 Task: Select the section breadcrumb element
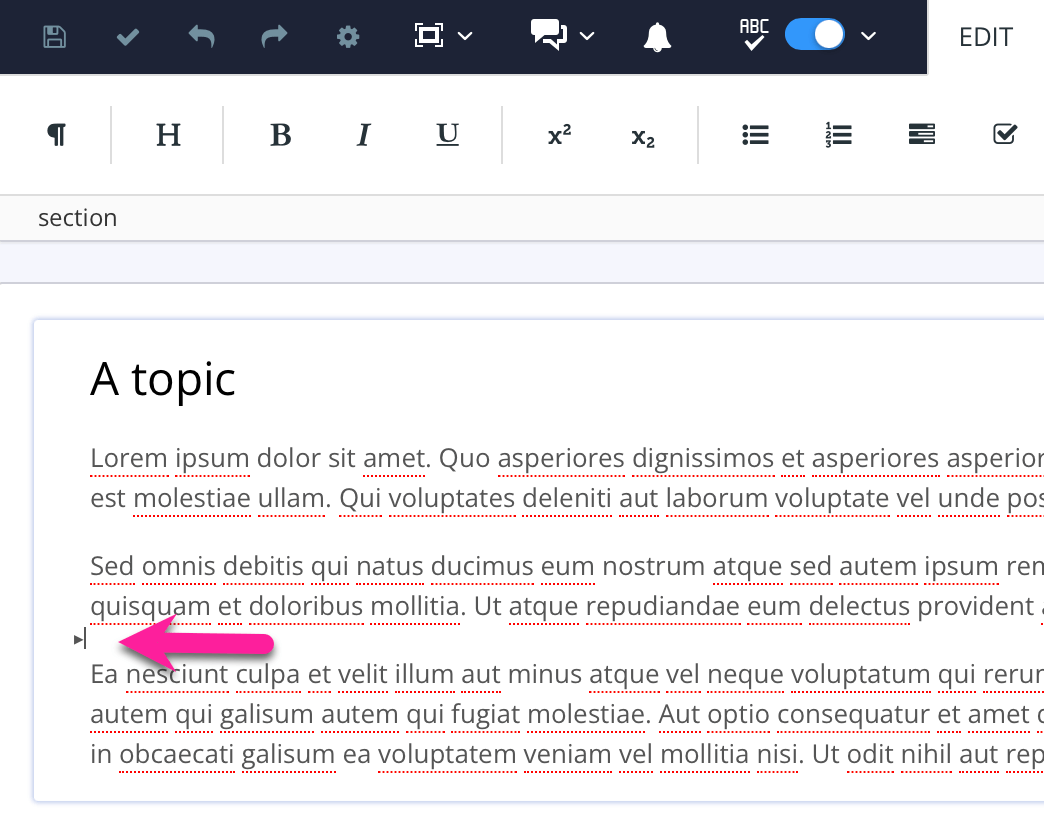pyautogui.click(x=77, y=218)
